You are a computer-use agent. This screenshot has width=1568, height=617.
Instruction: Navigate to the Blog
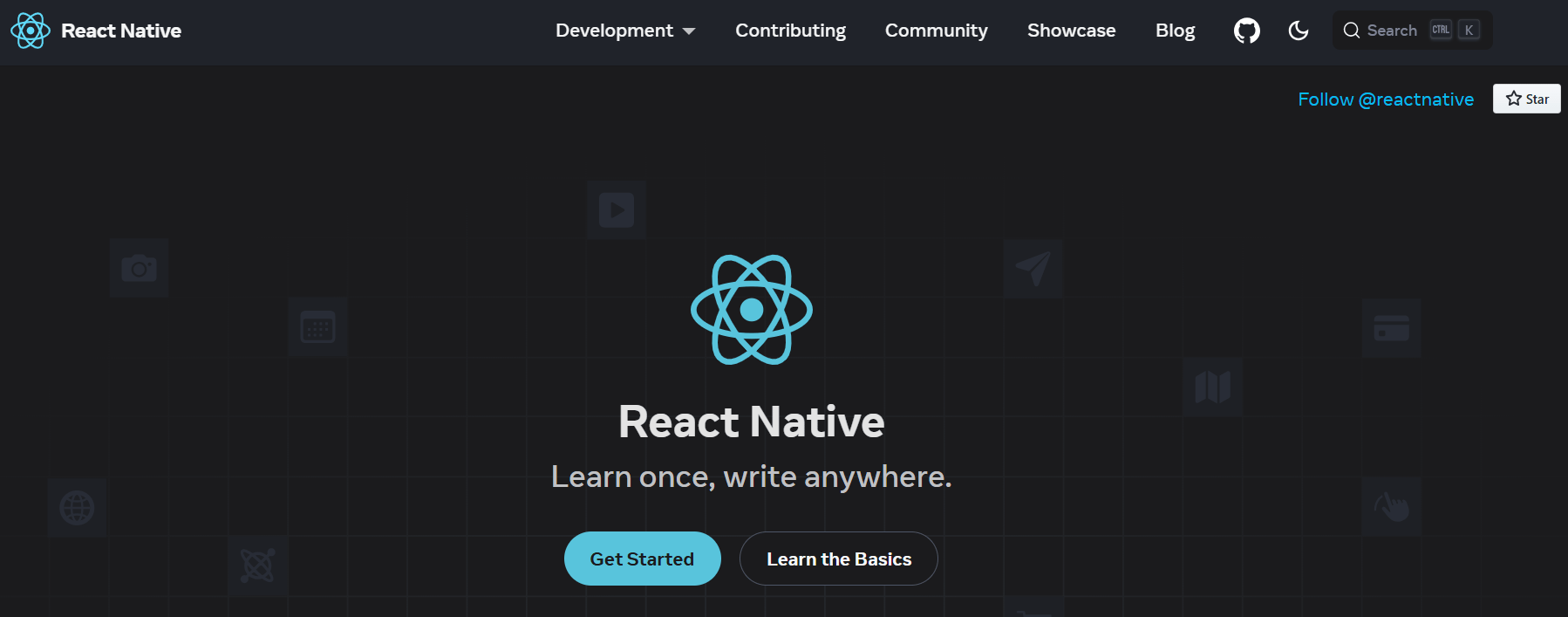(x=1175, y=31)
